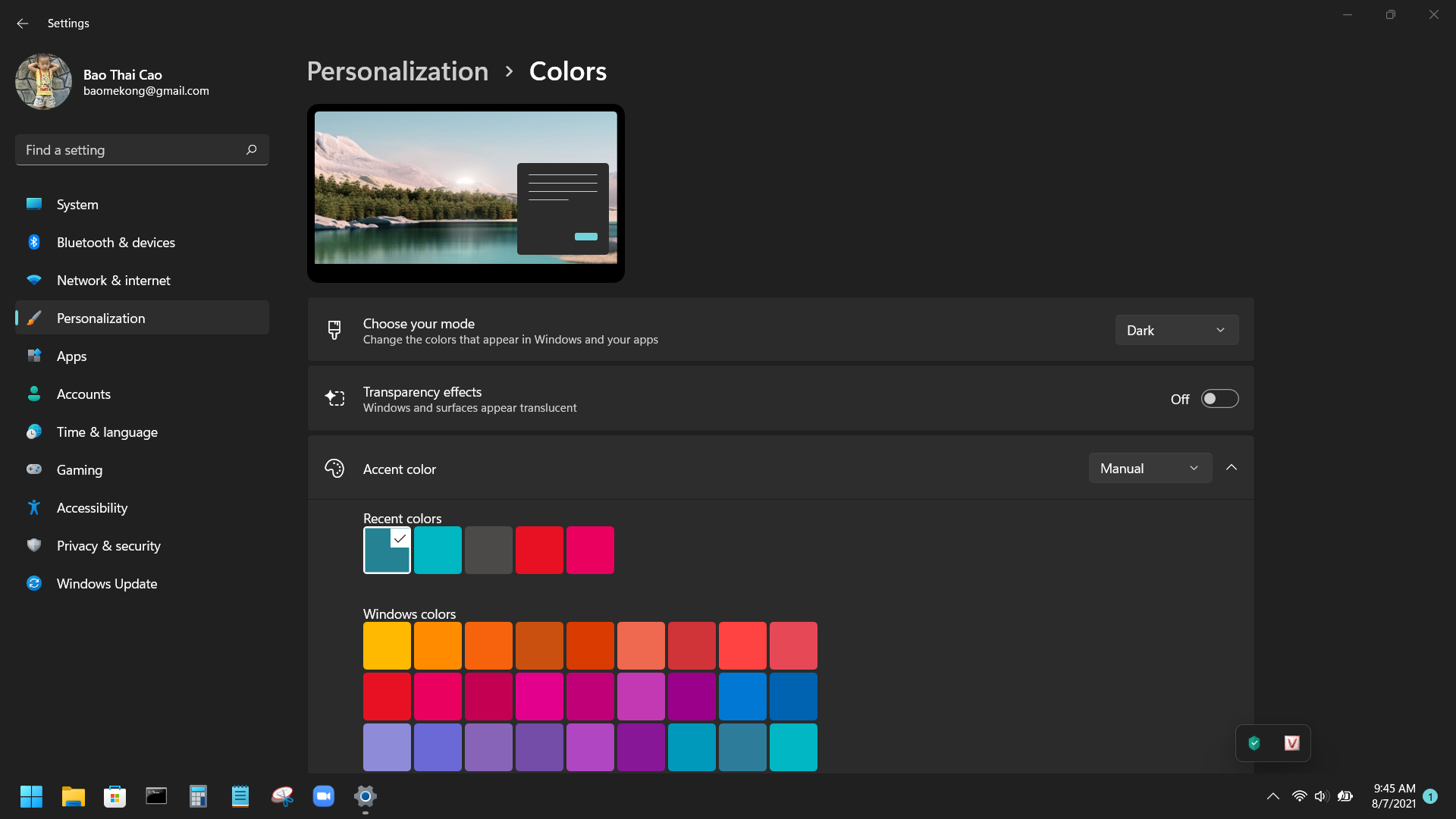
Task: Open the Apps settings category
Action: (x=142, y=356)
